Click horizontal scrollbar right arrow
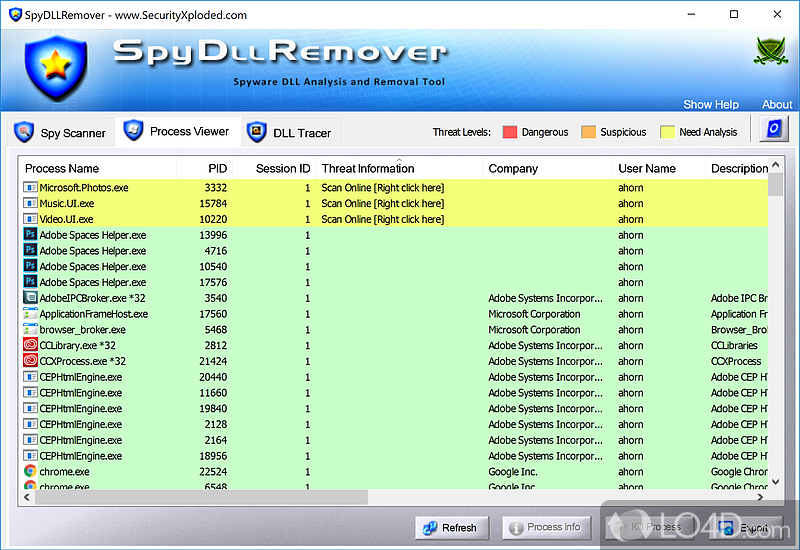 760,497
